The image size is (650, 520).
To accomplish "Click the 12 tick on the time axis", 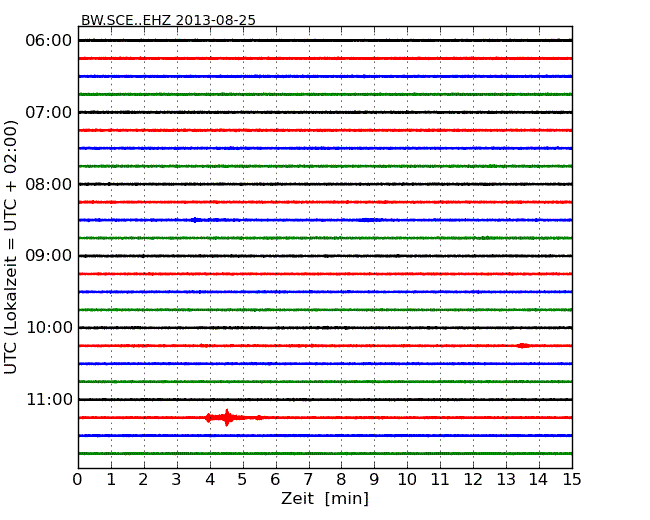I will click(473, 479).
